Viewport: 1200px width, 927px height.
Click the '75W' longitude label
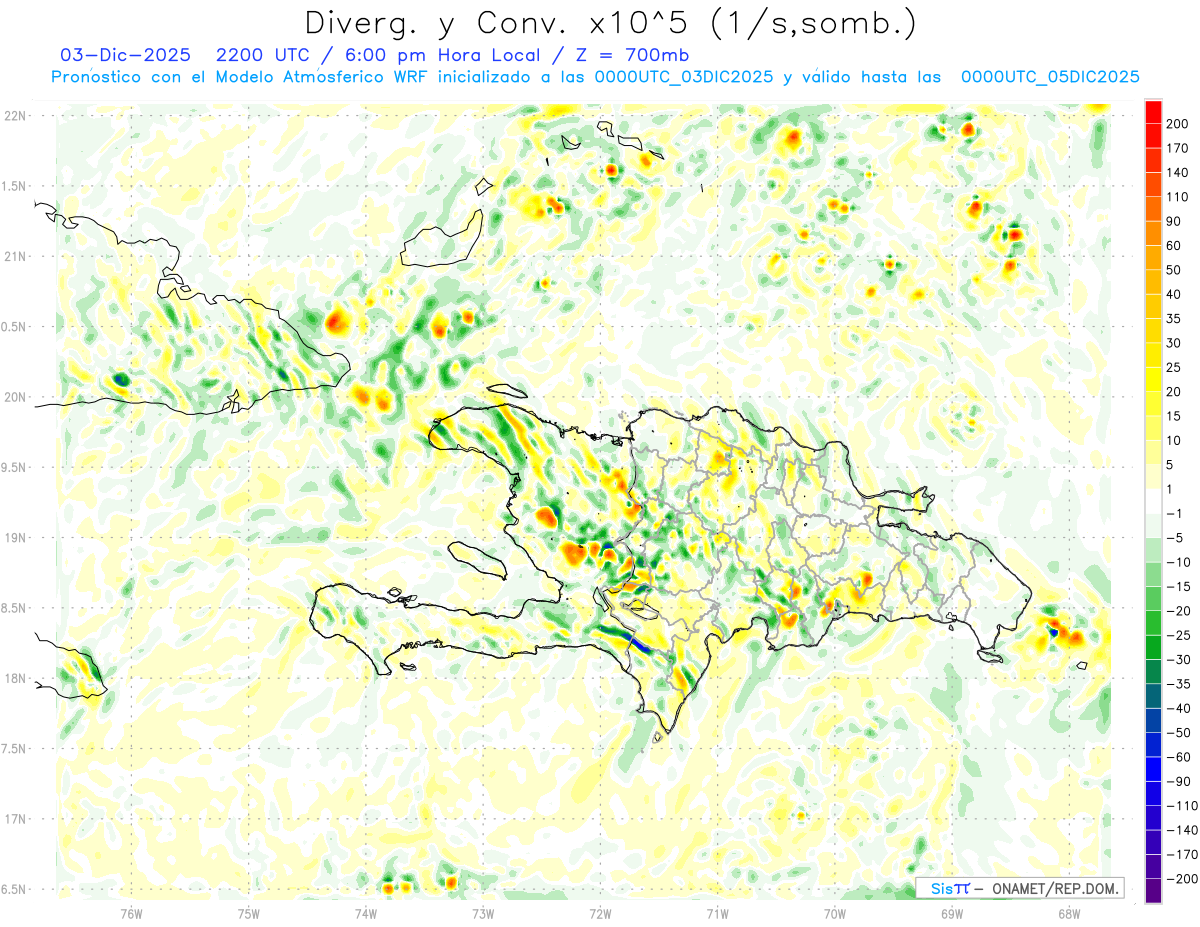[x=249, y=913]
